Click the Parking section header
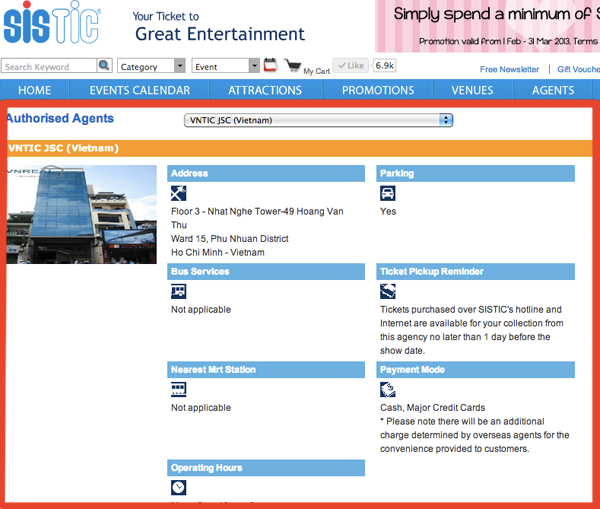600x509 pixels. coord(475,173)
